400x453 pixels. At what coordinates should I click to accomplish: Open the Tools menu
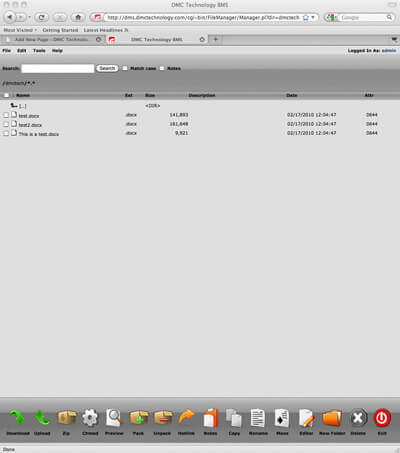(39, 51)
